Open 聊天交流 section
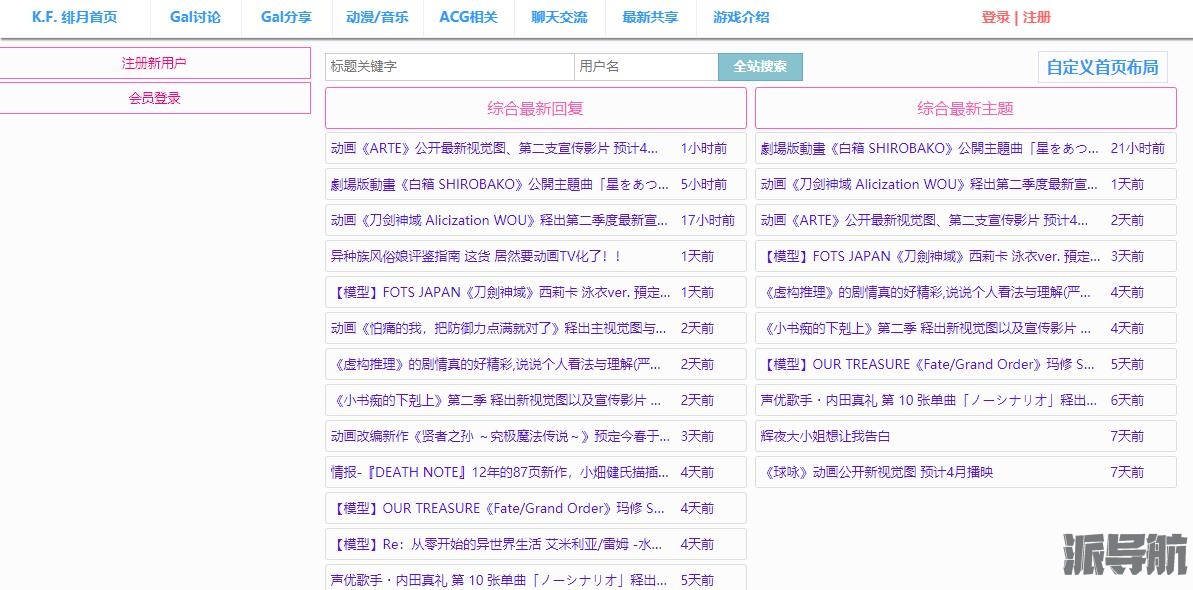1193x590 pixels. tap(559, 18)
